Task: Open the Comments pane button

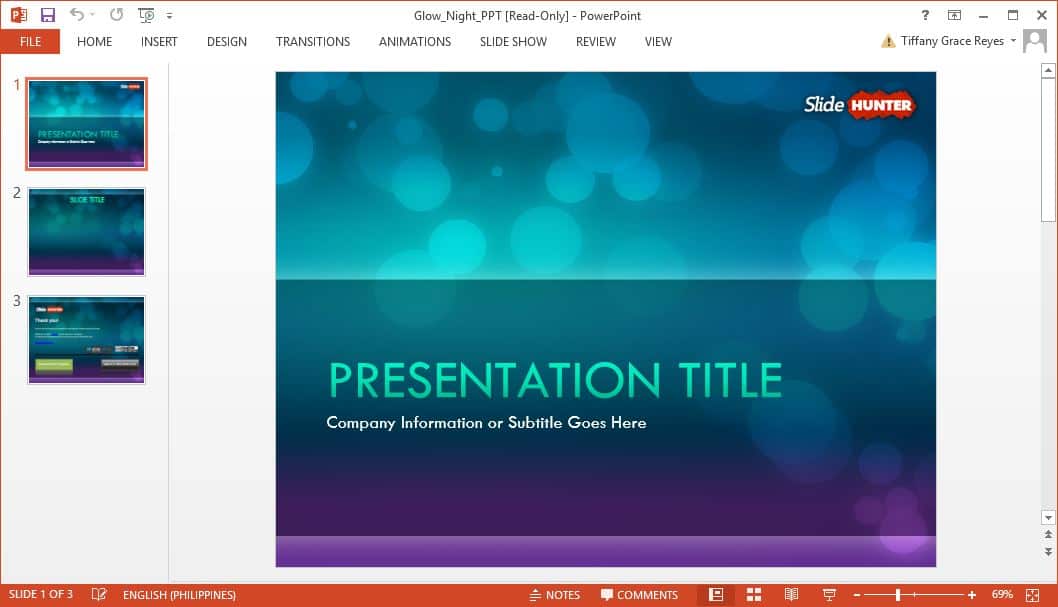Action: (639, 595)
